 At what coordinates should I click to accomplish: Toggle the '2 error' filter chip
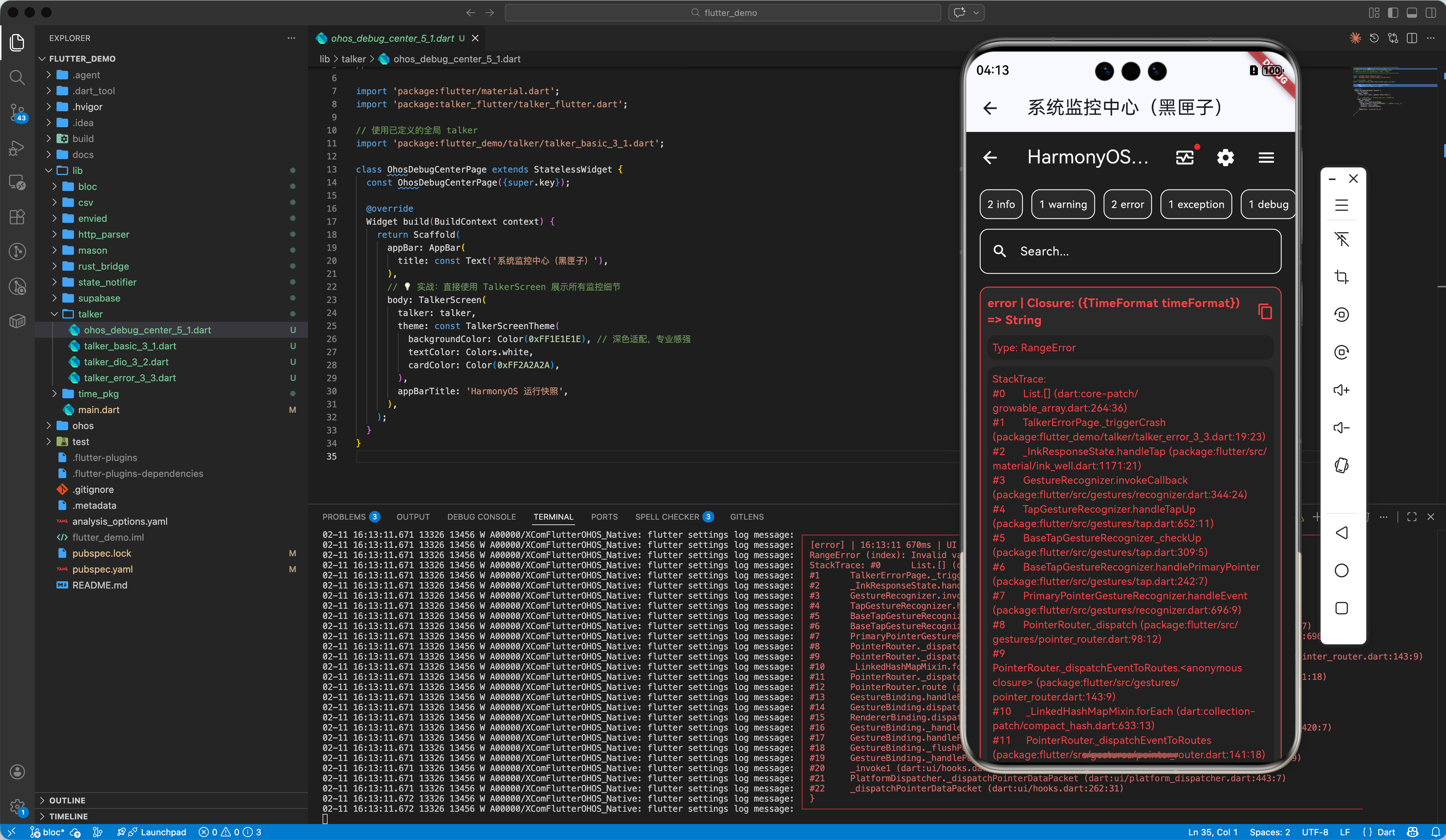tap(1127, 204)
